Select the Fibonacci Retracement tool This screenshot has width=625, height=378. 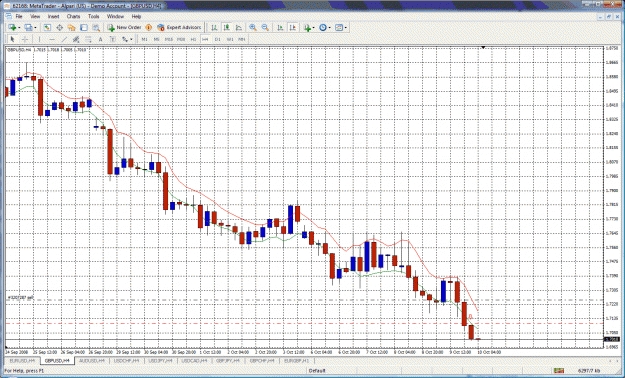(88, 39)
